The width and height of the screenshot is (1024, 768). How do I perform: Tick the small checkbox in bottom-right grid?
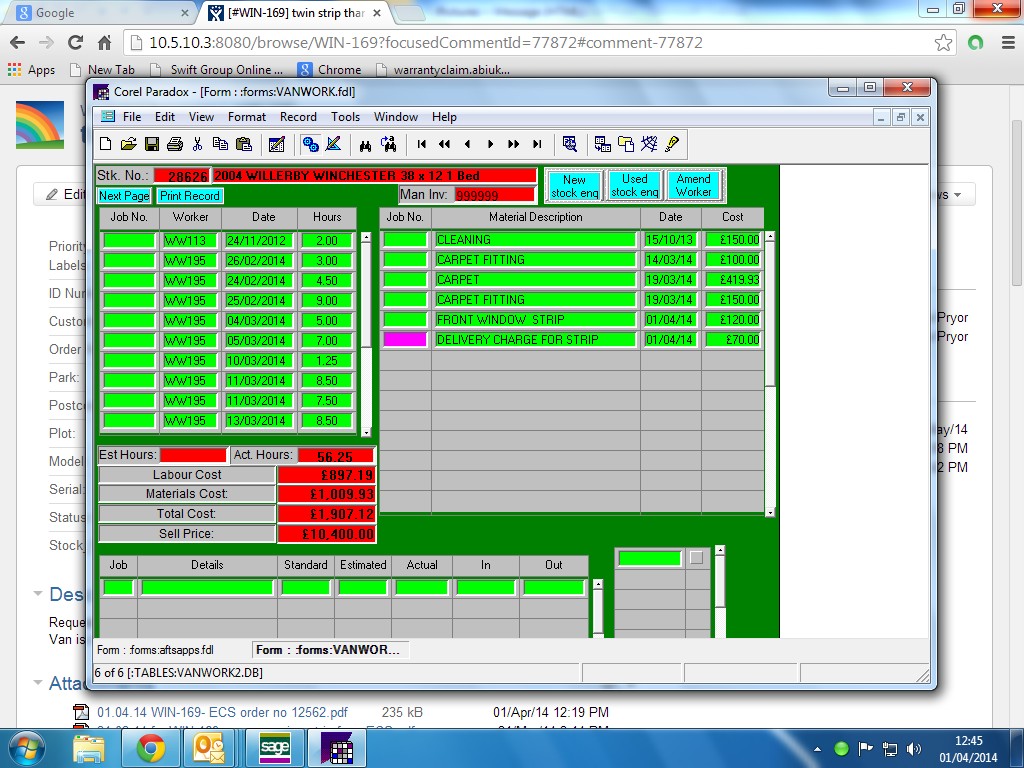(696, 558)
